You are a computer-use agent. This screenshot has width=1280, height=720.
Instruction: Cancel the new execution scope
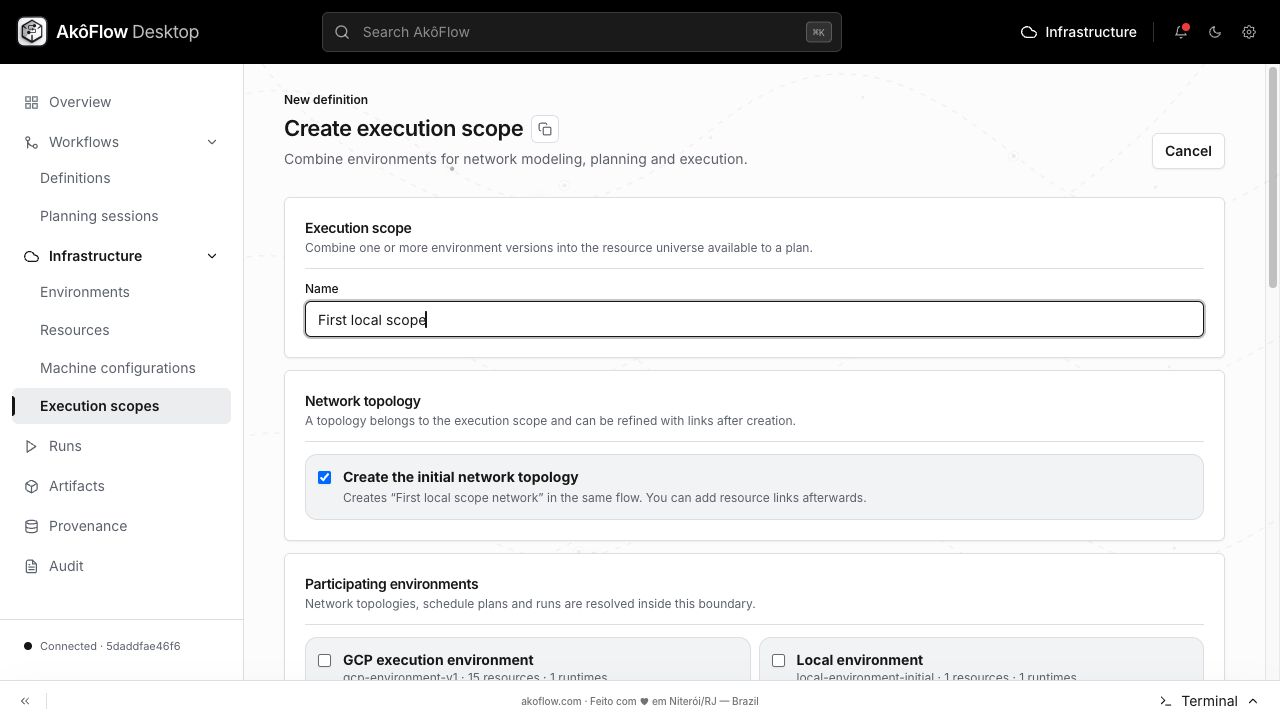pyautogui.click(x=1188, y=151)
